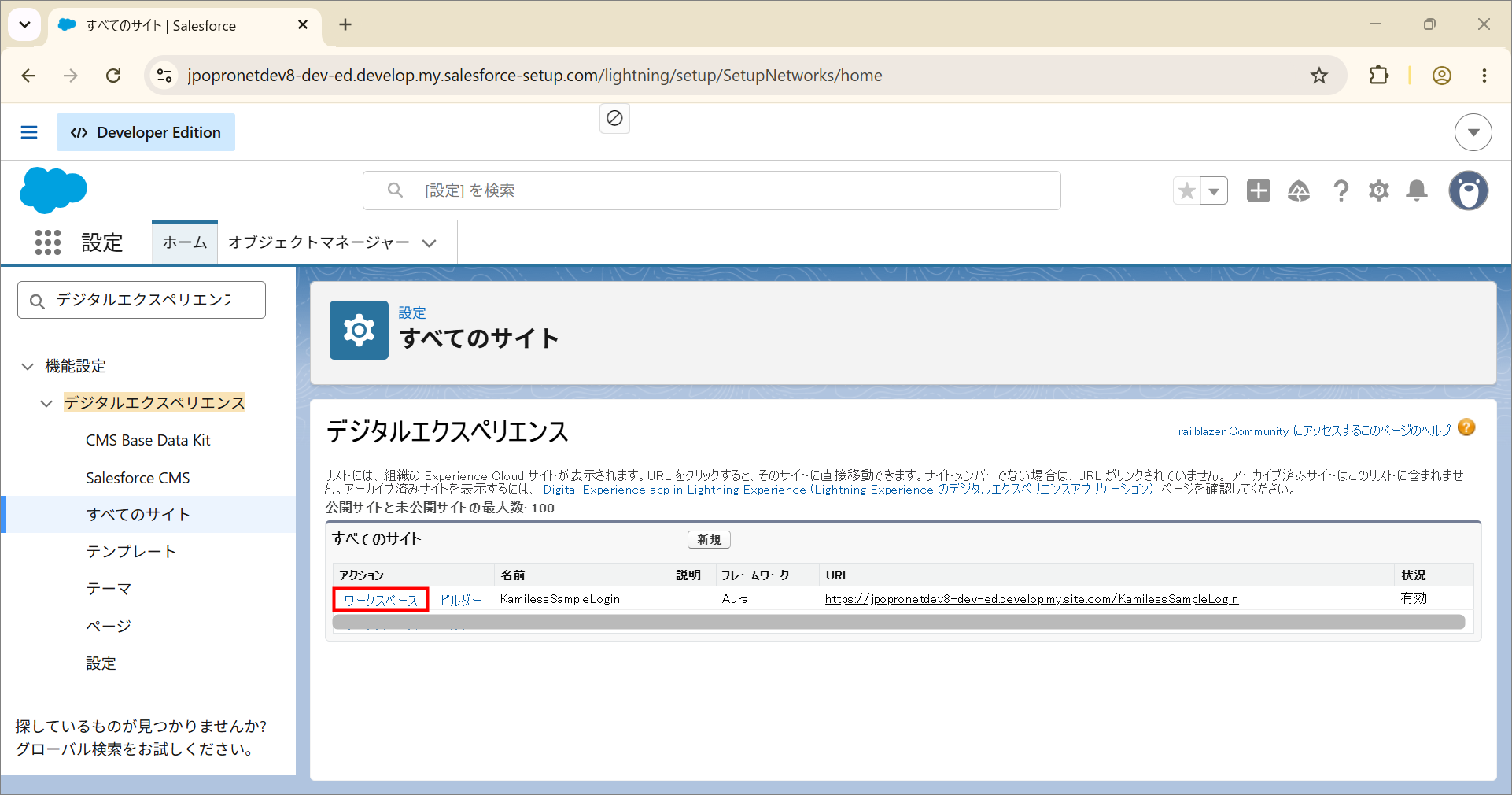Screen dimensions: 1512x795
Task: Click the Salesforce cloud logo
Action: (53, 190)
